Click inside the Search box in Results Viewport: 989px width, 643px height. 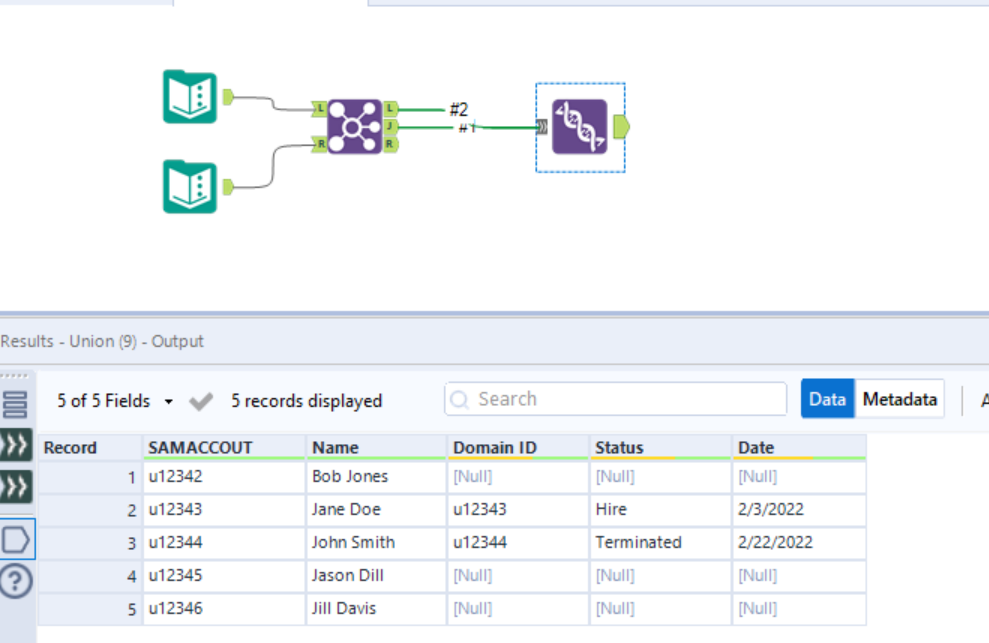pos(614,398)
